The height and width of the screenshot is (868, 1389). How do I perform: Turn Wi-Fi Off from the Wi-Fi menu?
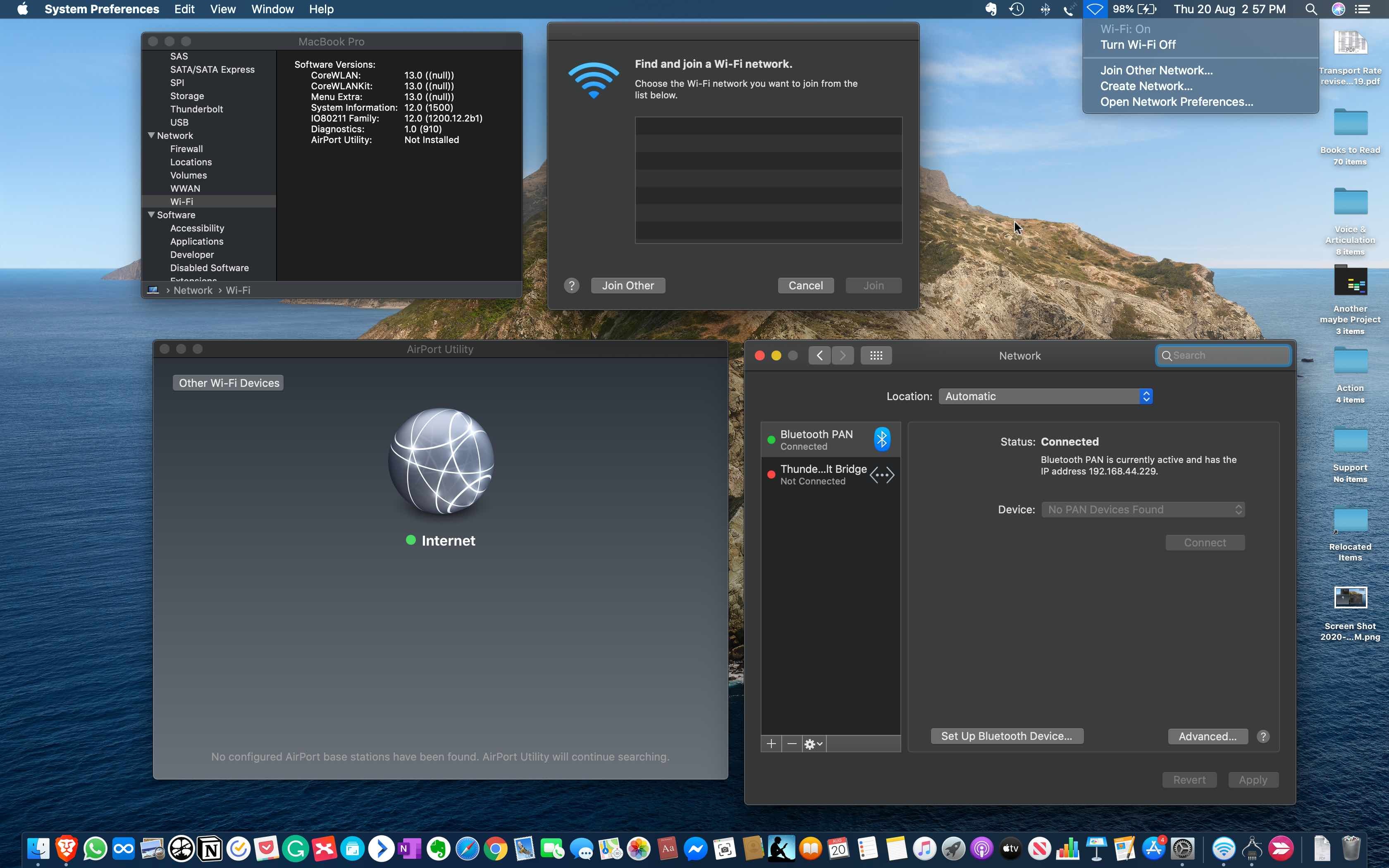pos(1138,45)
